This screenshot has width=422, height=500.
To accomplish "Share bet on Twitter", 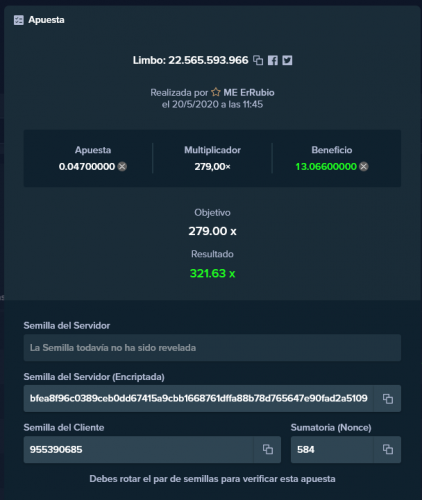I will pos(287,60).
